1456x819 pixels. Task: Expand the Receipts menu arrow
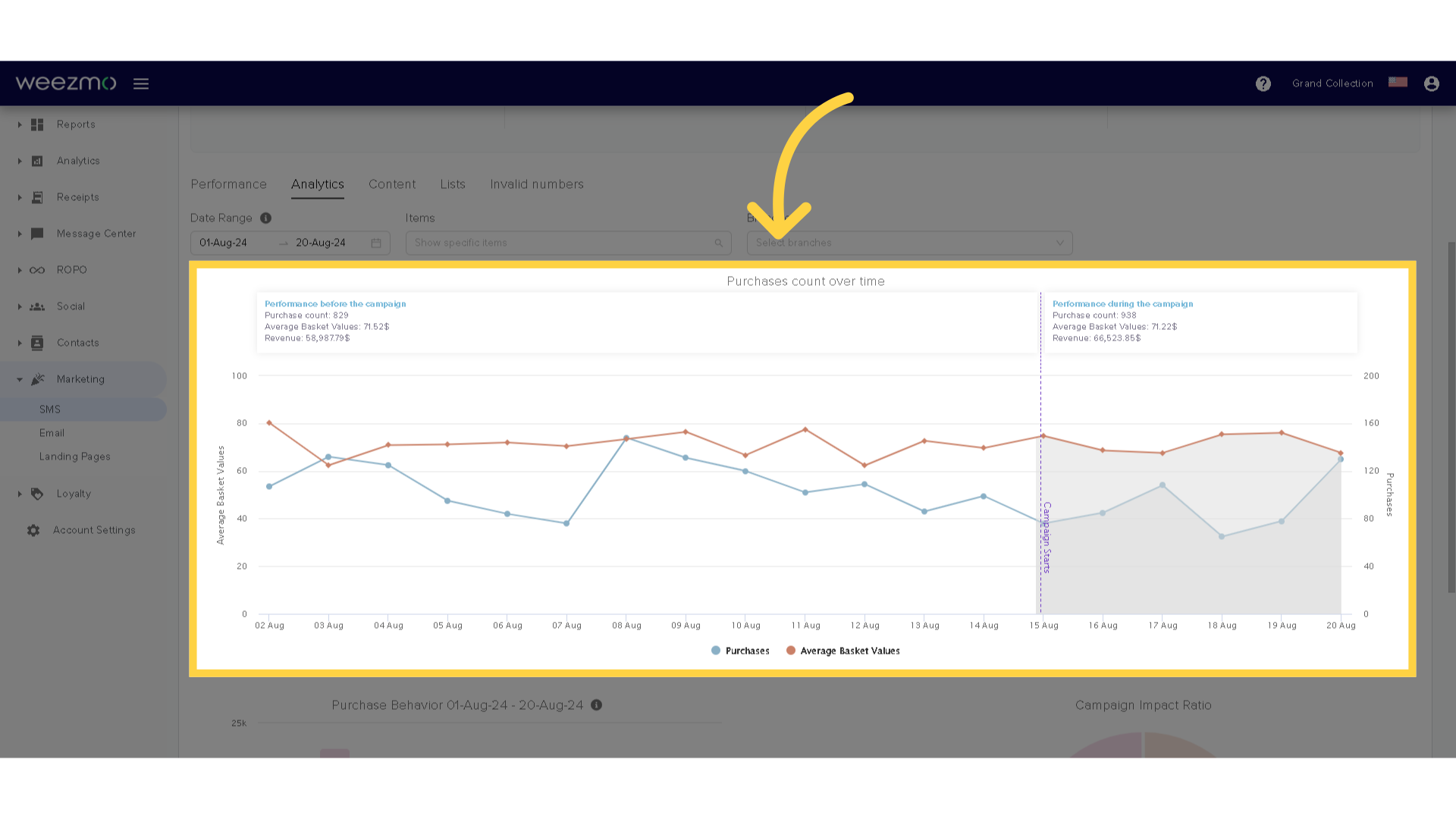(x=20, y=197)
